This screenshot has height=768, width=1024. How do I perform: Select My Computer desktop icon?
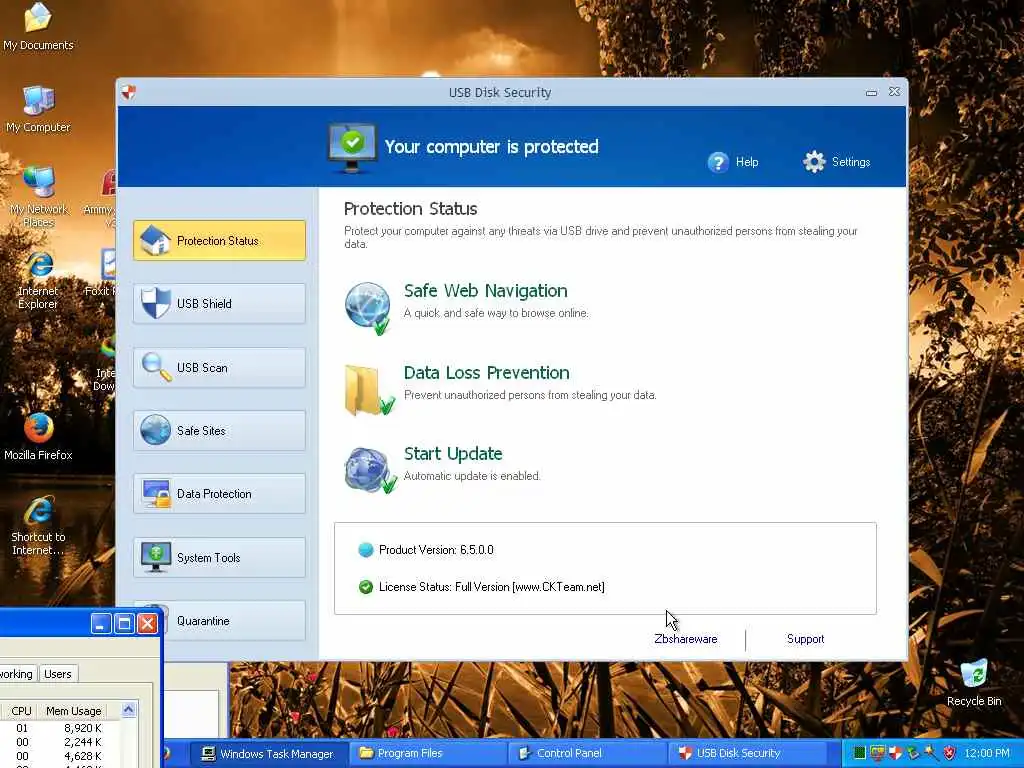pos(38,109)
